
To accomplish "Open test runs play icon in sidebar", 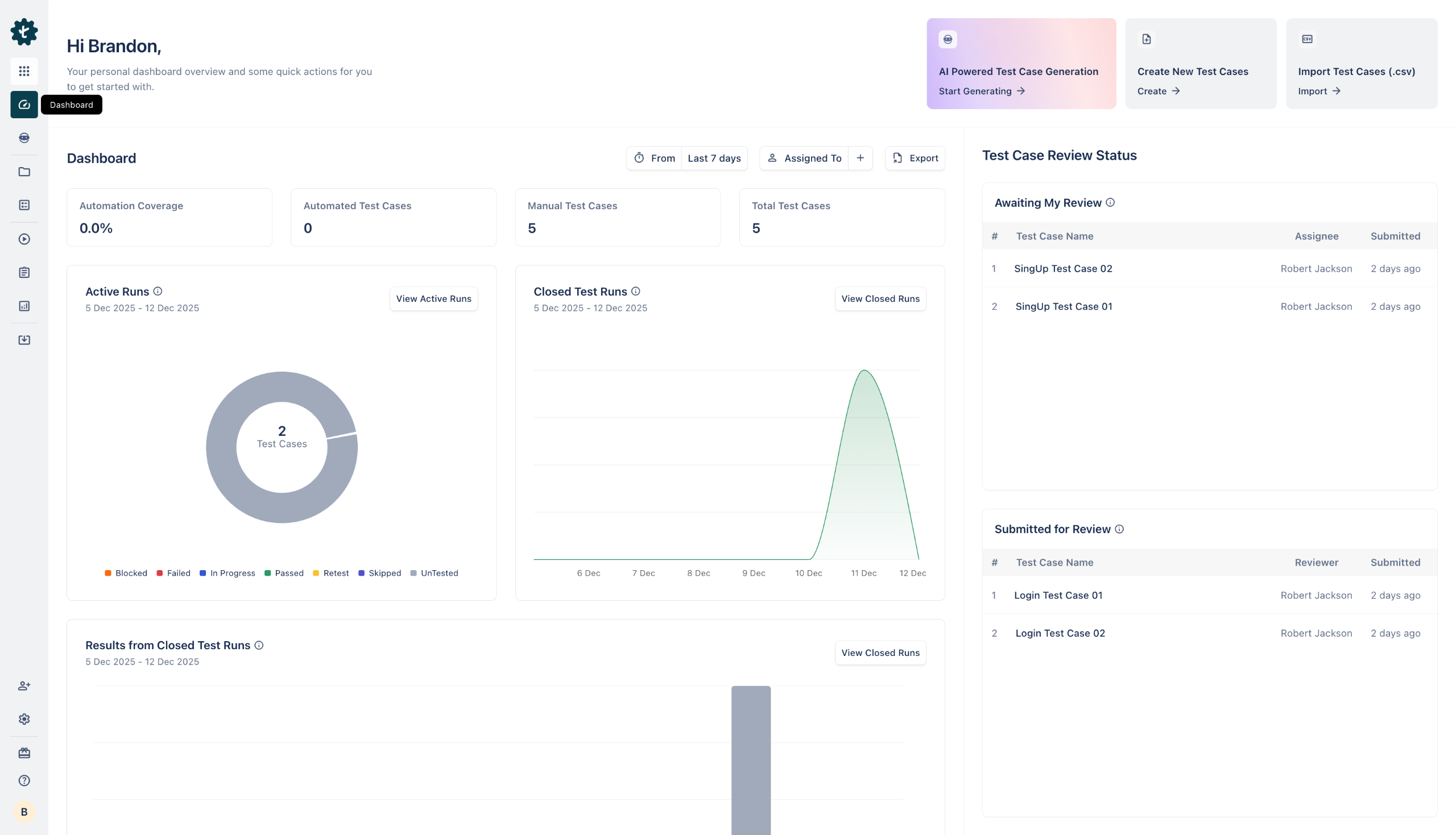I will (24, 239).
